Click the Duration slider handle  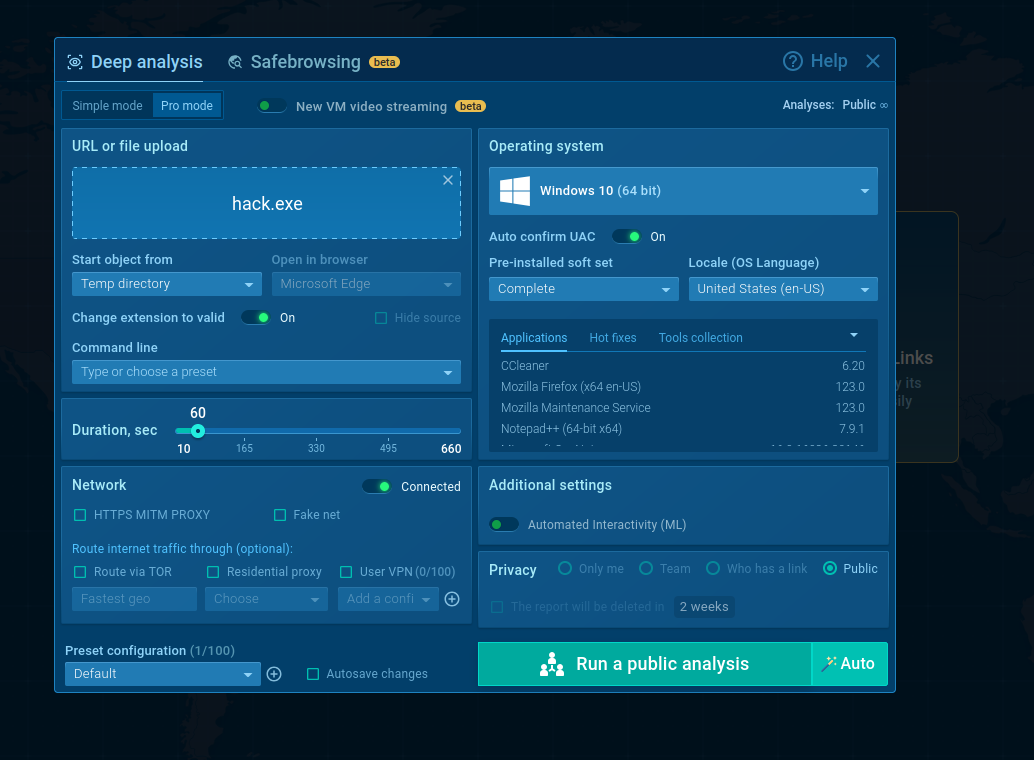pos(198,431)
